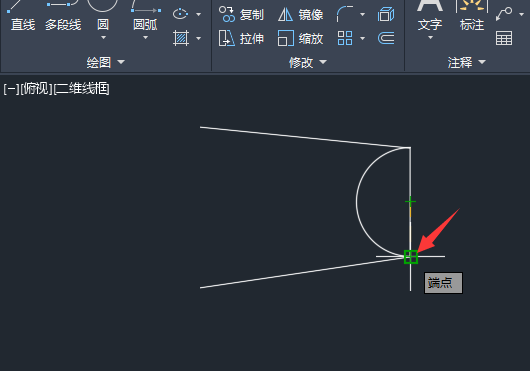The image size is (530, 371).
Task: Select the 直线 (Line) tool
Action: (x=22, y=17)
